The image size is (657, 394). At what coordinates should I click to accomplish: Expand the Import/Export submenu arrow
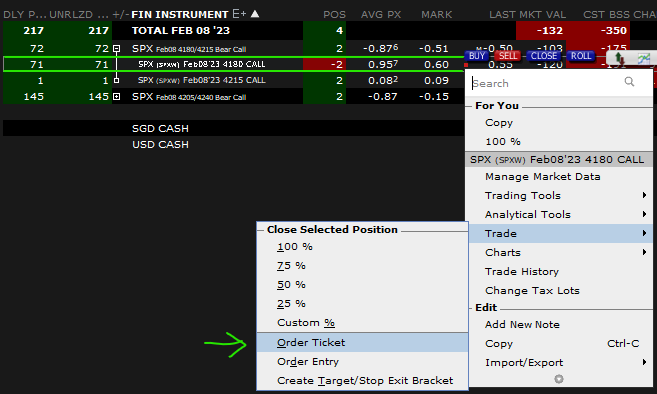(644, 362)
